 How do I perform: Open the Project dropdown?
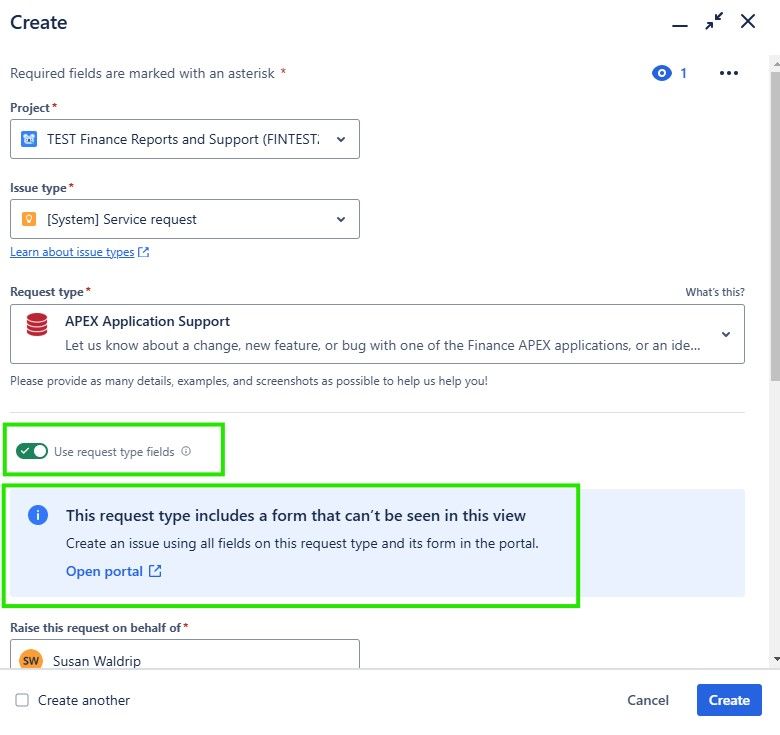coord(185,139)
